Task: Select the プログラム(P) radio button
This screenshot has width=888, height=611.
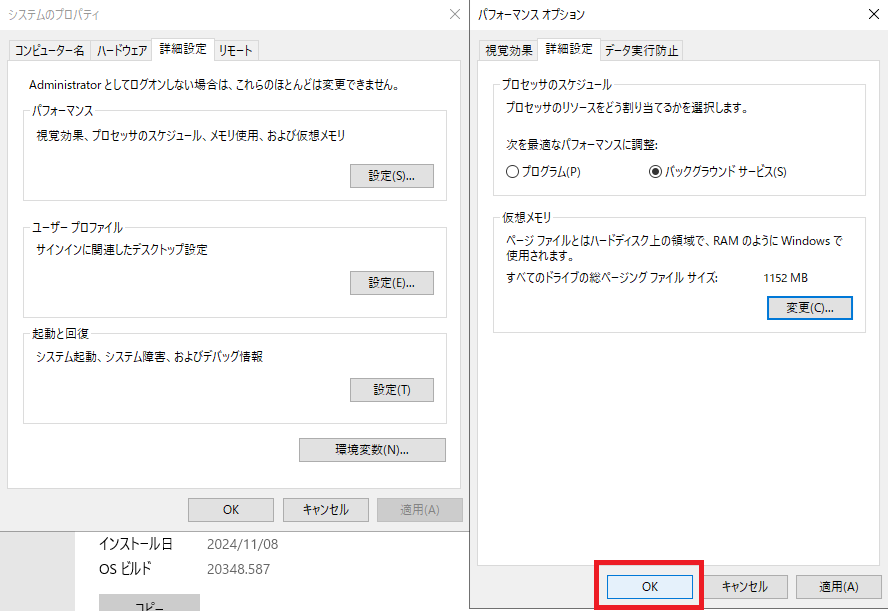Action: pyautogui.click(x=513, y=172)
